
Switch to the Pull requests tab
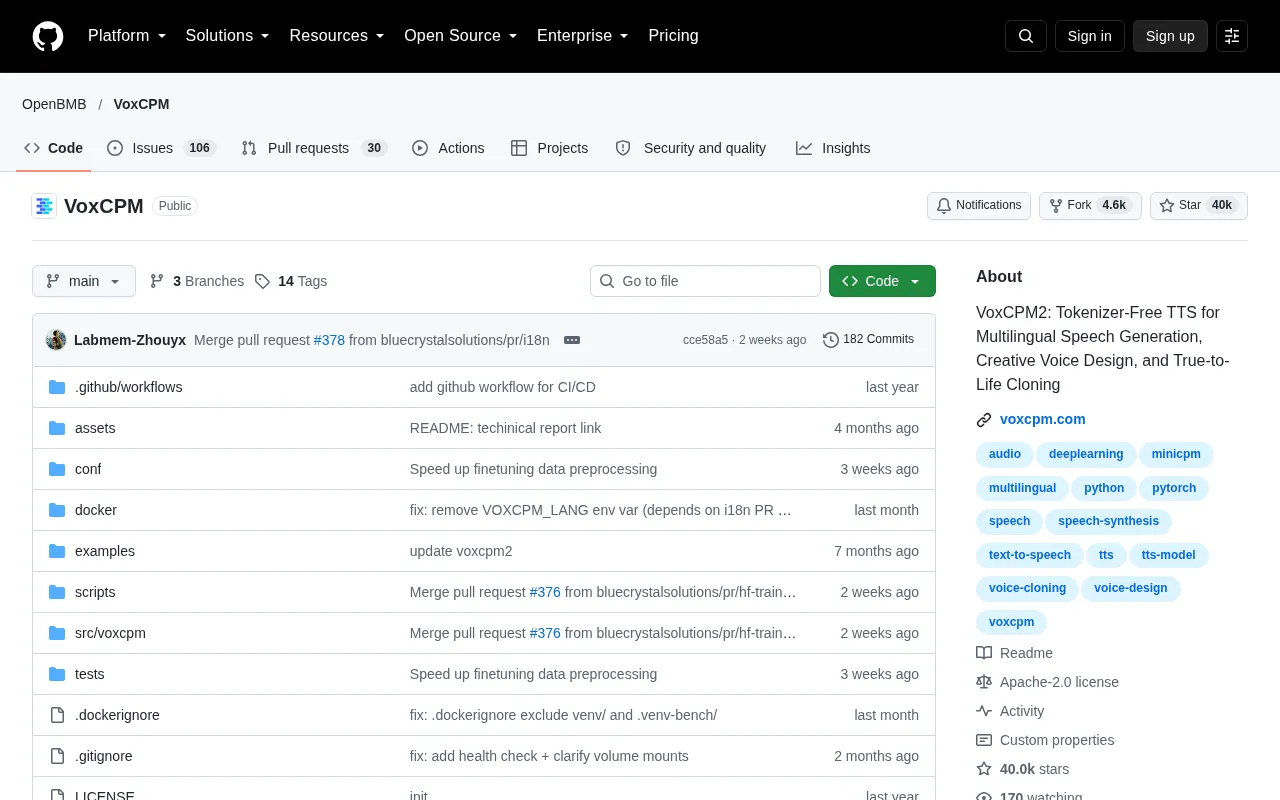tap(314, 148)
